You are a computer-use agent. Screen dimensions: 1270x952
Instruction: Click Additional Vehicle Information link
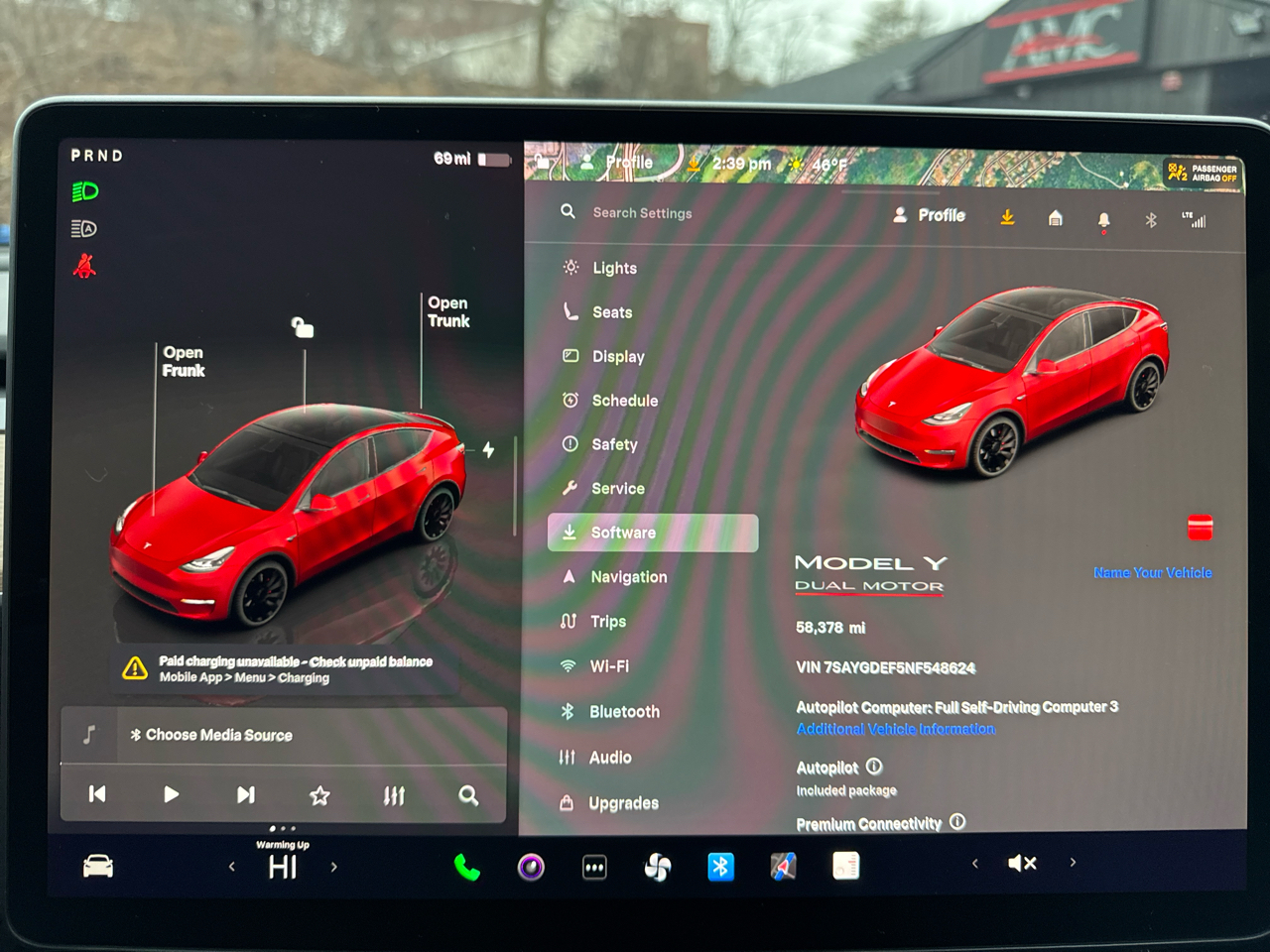pyautogui.click(x=895, y=729)
